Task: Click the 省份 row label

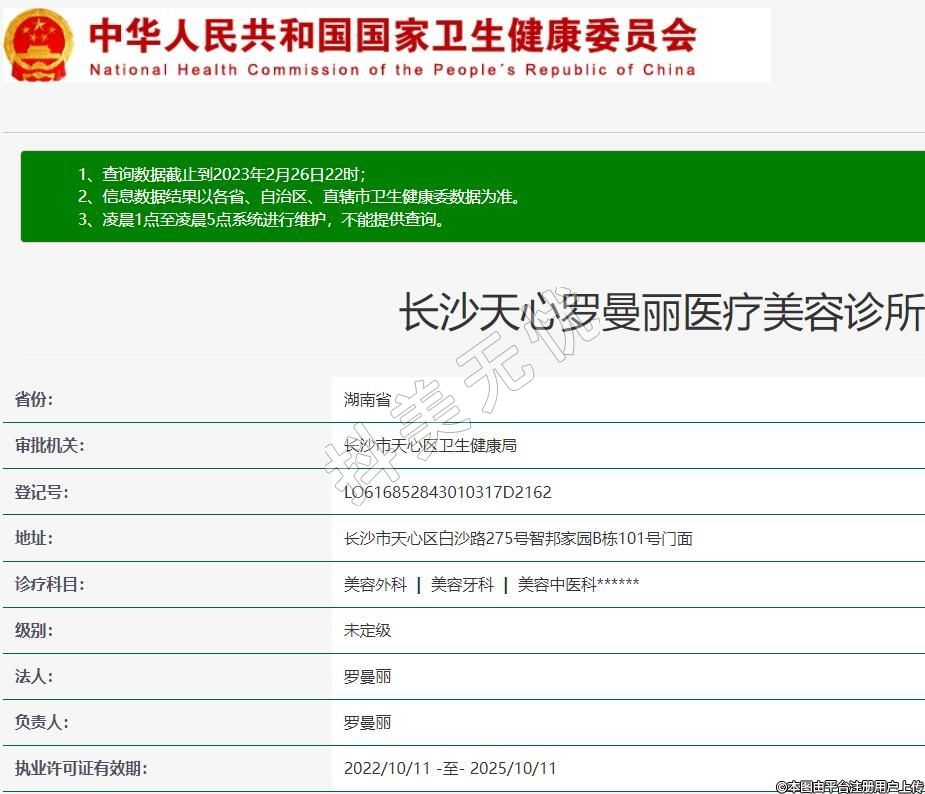Action: pos(34,400)
